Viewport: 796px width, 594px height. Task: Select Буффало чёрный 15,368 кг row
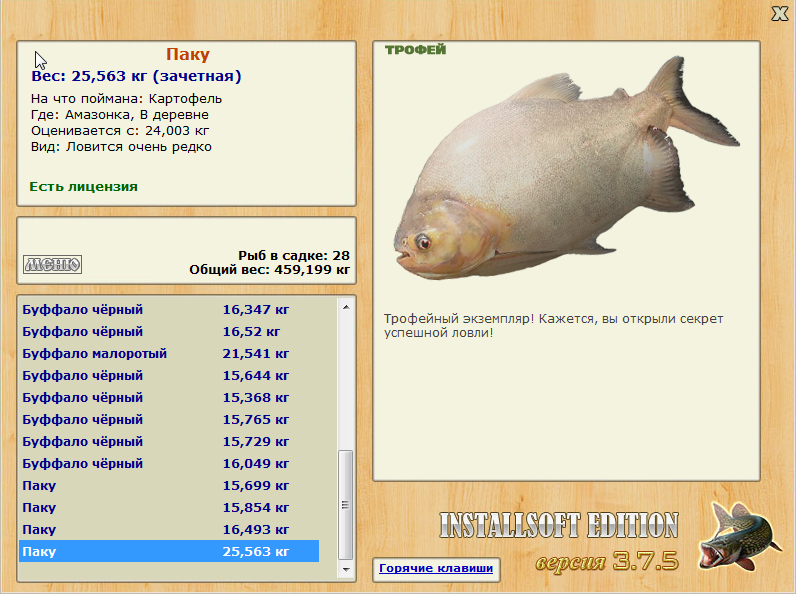pyautogui.click(x=169, y=398)
